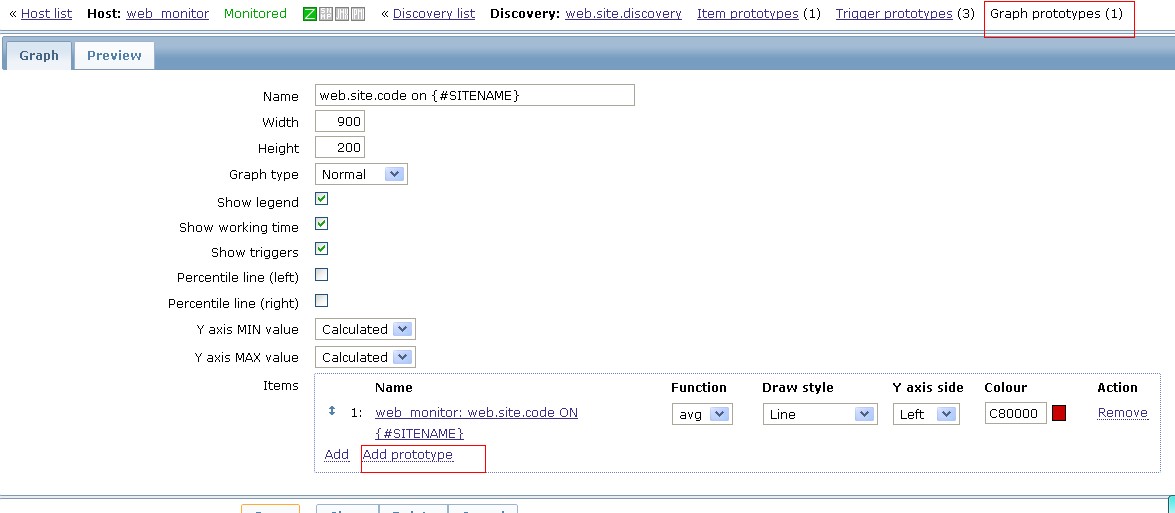Click the green Zabbix agent availability icon

coord(309,13)
